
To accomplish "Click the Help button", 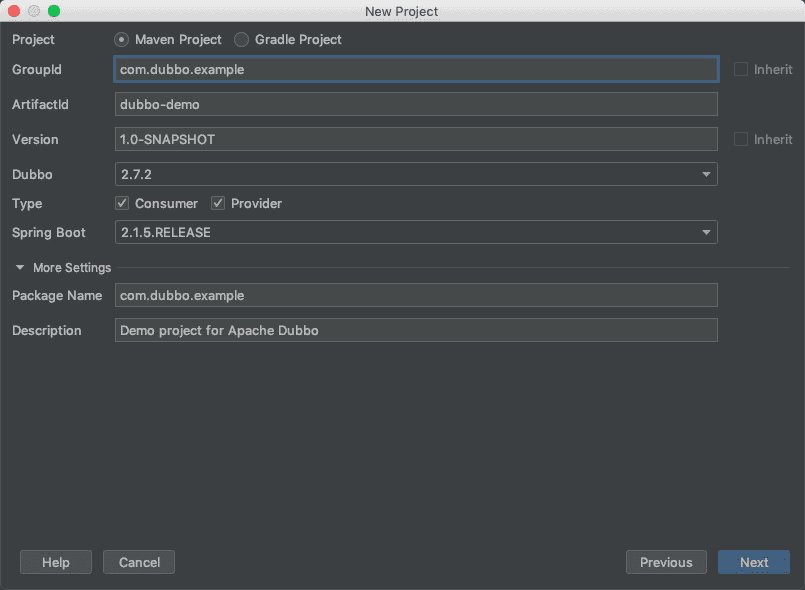I will (56, 562).
